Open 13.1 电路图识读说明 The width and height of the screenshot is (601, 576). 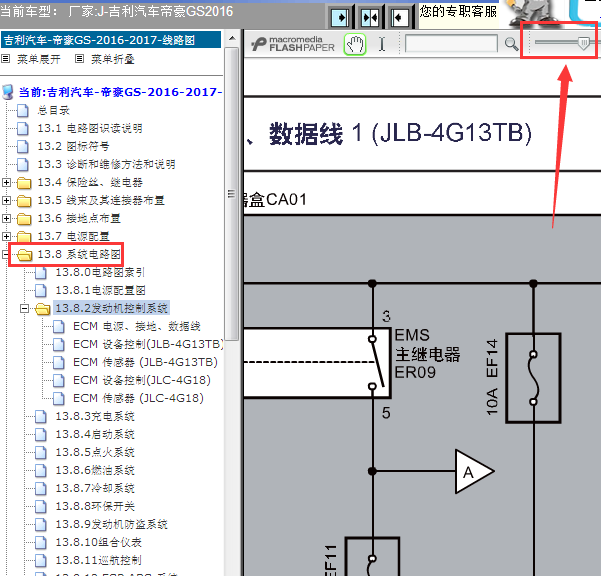pos(90,128)
